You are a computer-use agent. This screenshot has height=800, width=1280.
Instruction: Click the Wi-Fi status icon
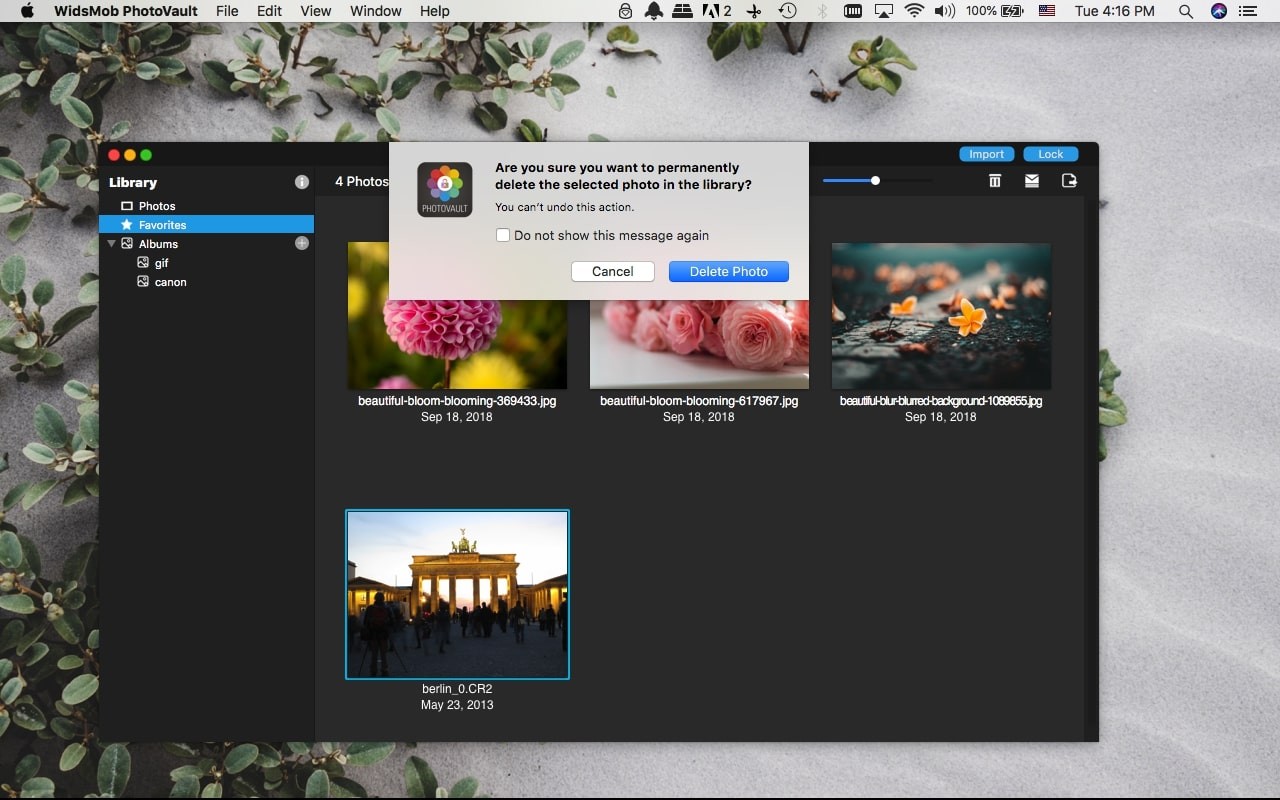(913, 11)
